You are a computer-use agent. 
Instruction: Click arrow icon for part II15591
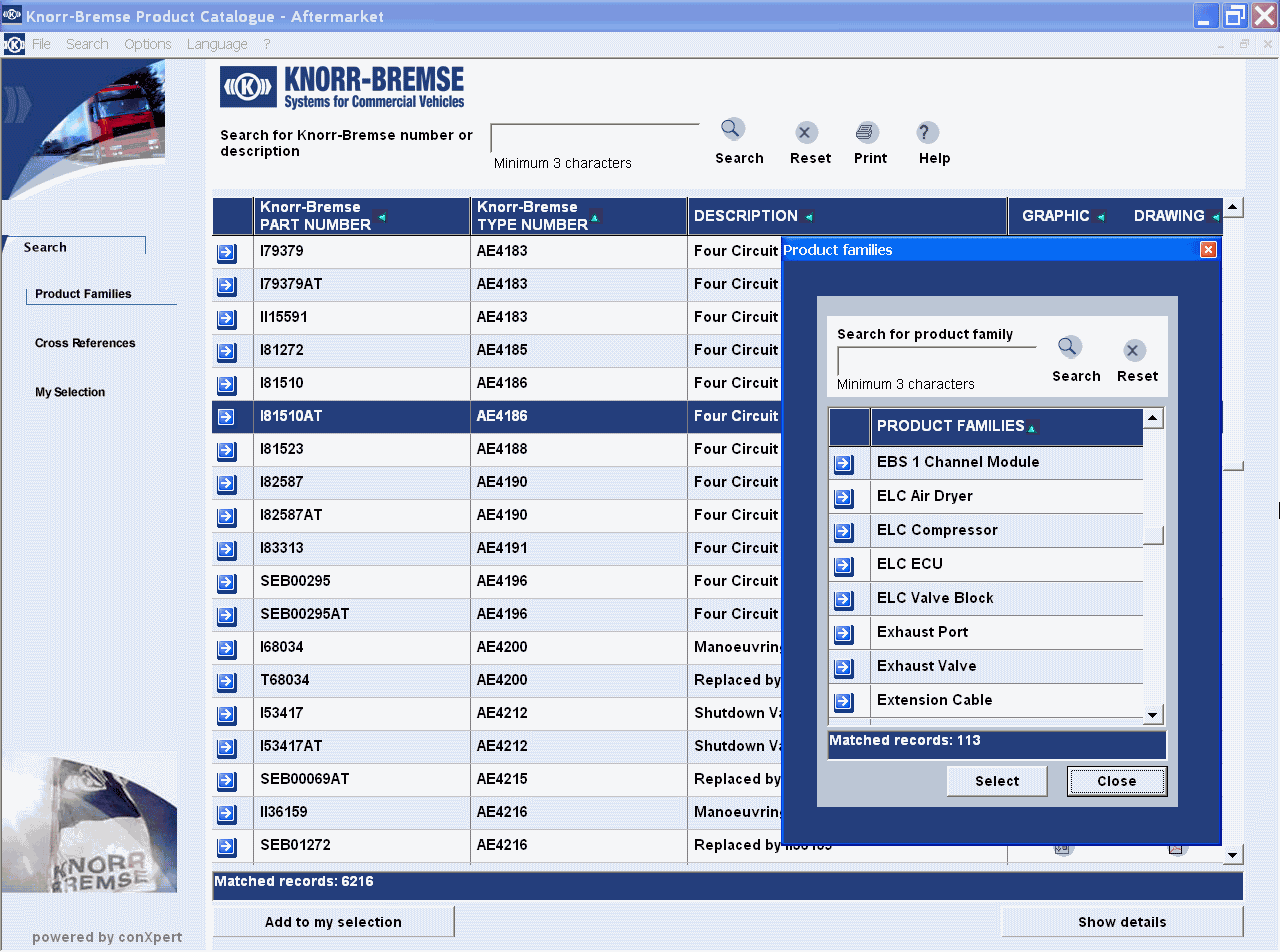point(227,319)
